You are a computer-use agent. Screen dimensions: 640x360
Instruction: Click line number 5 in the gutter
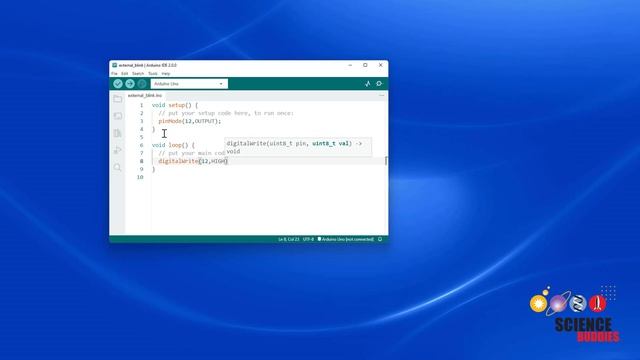(x=142, y=137)
